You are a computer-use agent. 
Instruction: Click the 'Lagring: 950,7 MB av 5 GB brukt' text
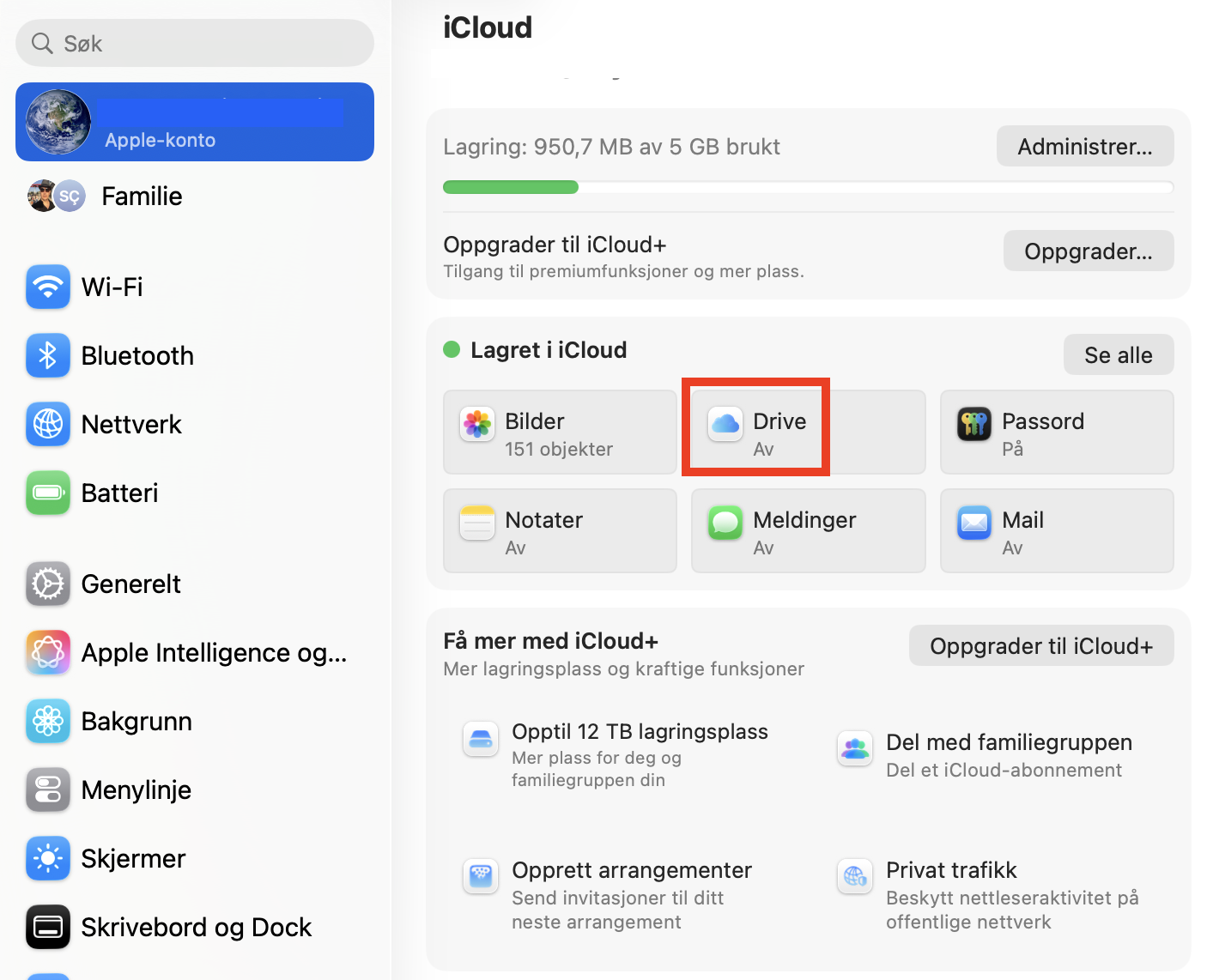(x=611, y=147)
